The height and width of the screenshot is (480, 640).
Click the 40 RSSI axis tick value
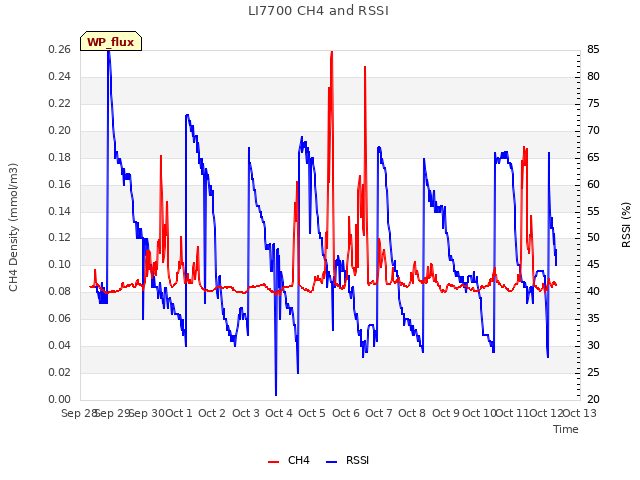click(x=593, y=291)
